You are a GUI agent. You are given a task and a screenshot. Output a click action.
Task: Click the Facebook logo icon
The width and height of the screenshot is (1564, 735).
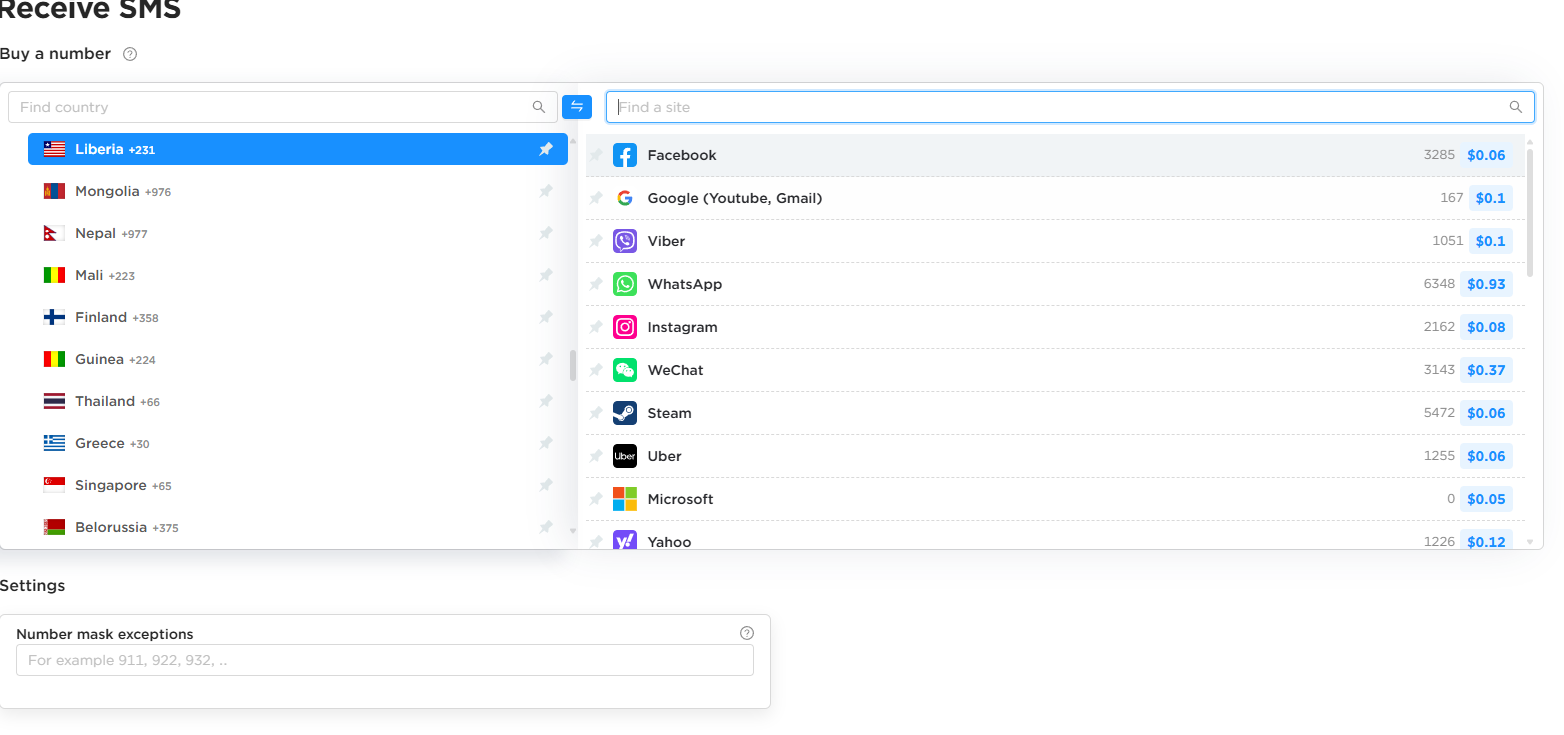[x=625, y=155]
